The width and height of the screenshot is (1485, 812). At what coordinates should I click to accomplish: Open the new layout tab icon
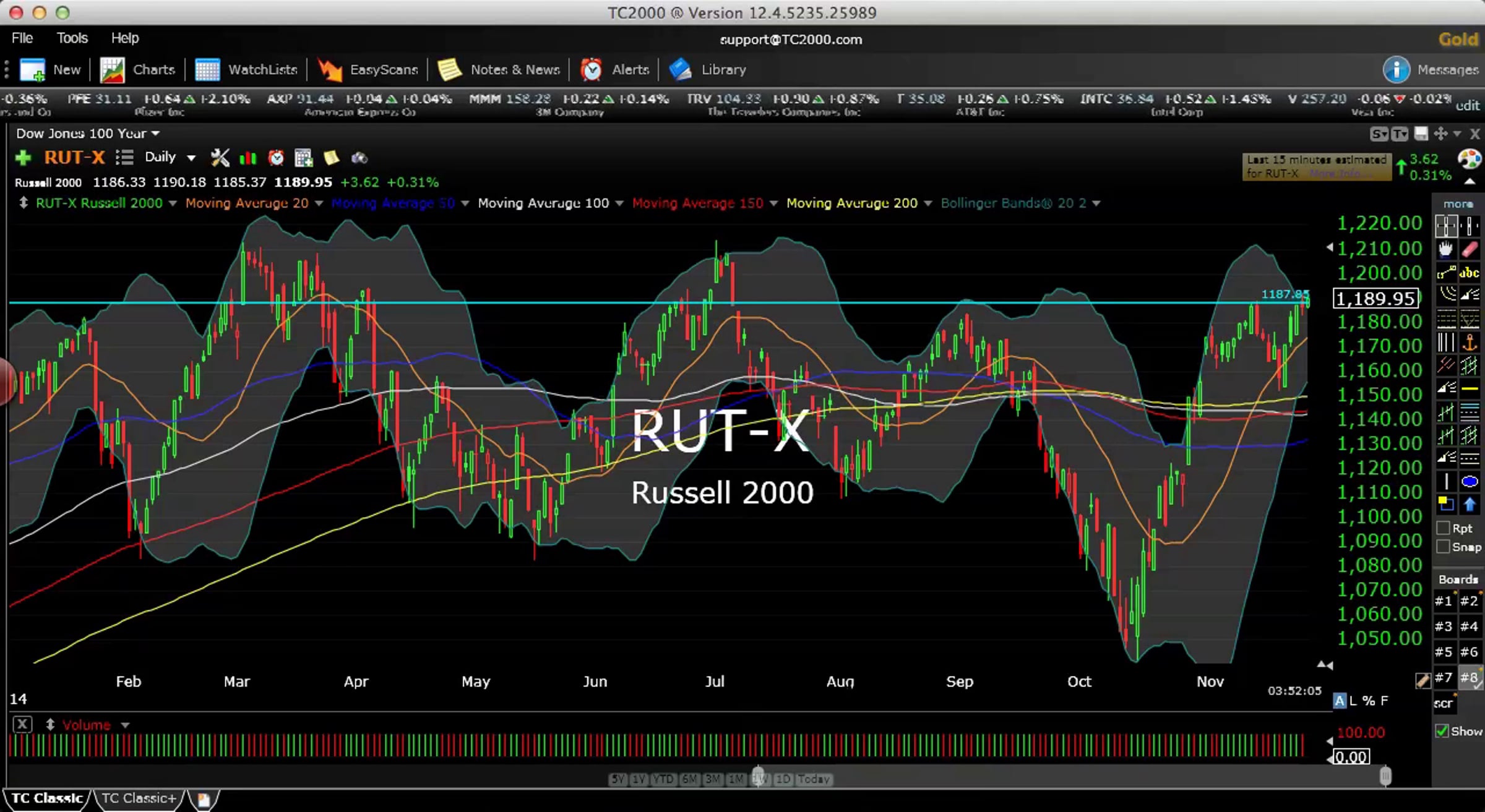(x=204, y=800)
